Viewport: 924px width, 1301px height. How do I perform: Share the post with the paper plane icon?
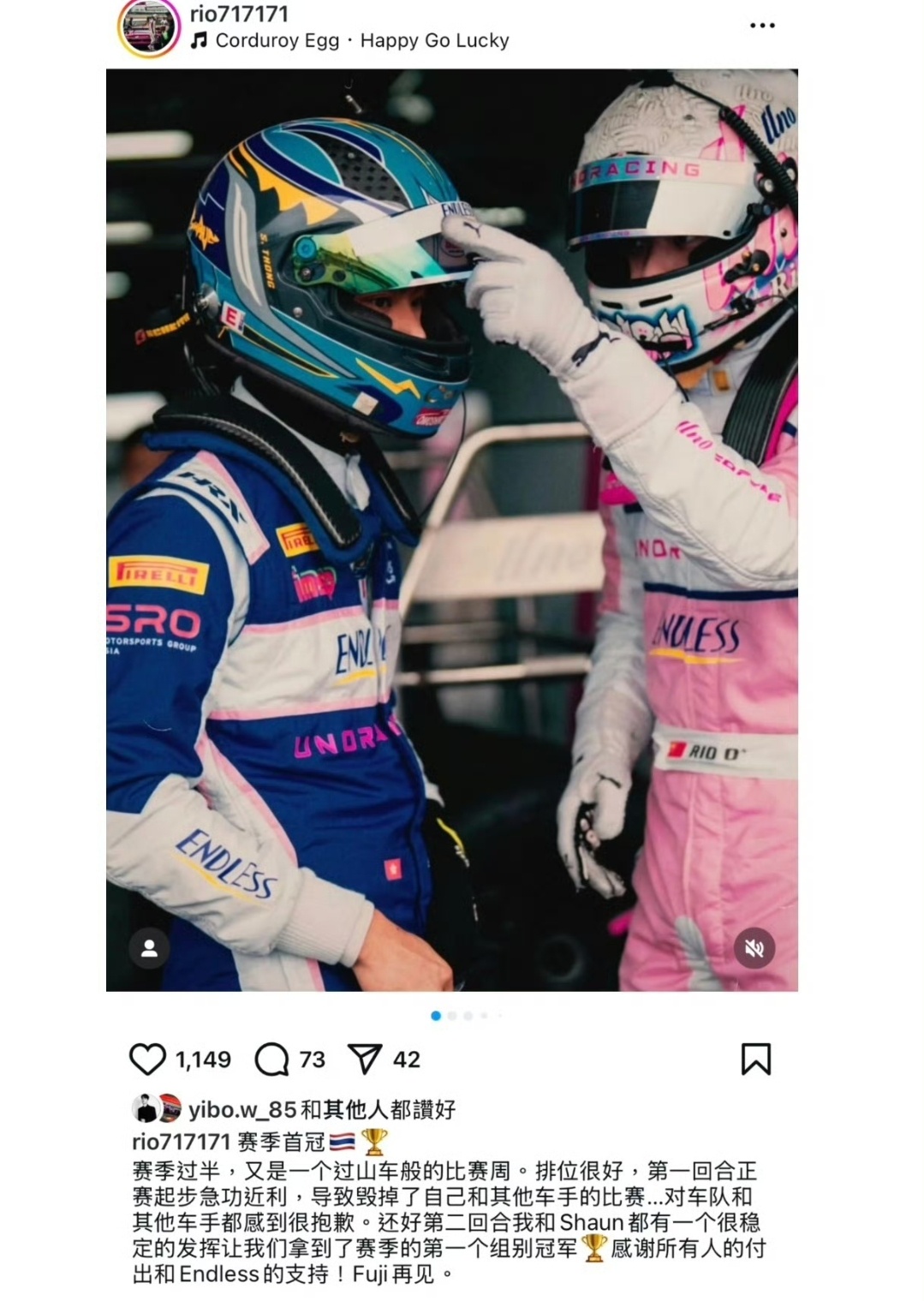pyautogui.click(x=365, y=1059)
